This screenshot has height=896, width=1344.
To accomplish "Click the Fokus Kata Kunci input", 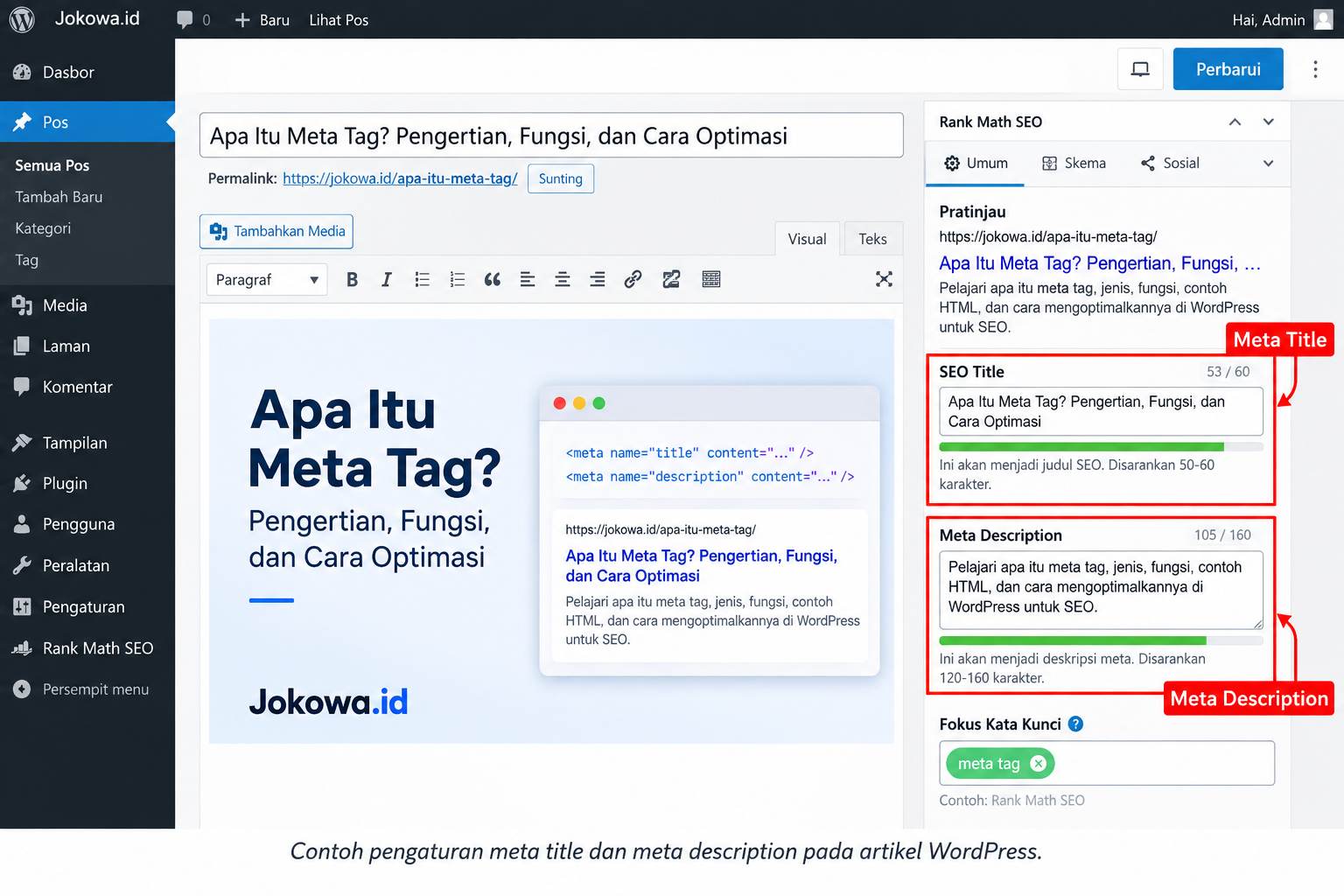I will click(x=1106, y=763).
